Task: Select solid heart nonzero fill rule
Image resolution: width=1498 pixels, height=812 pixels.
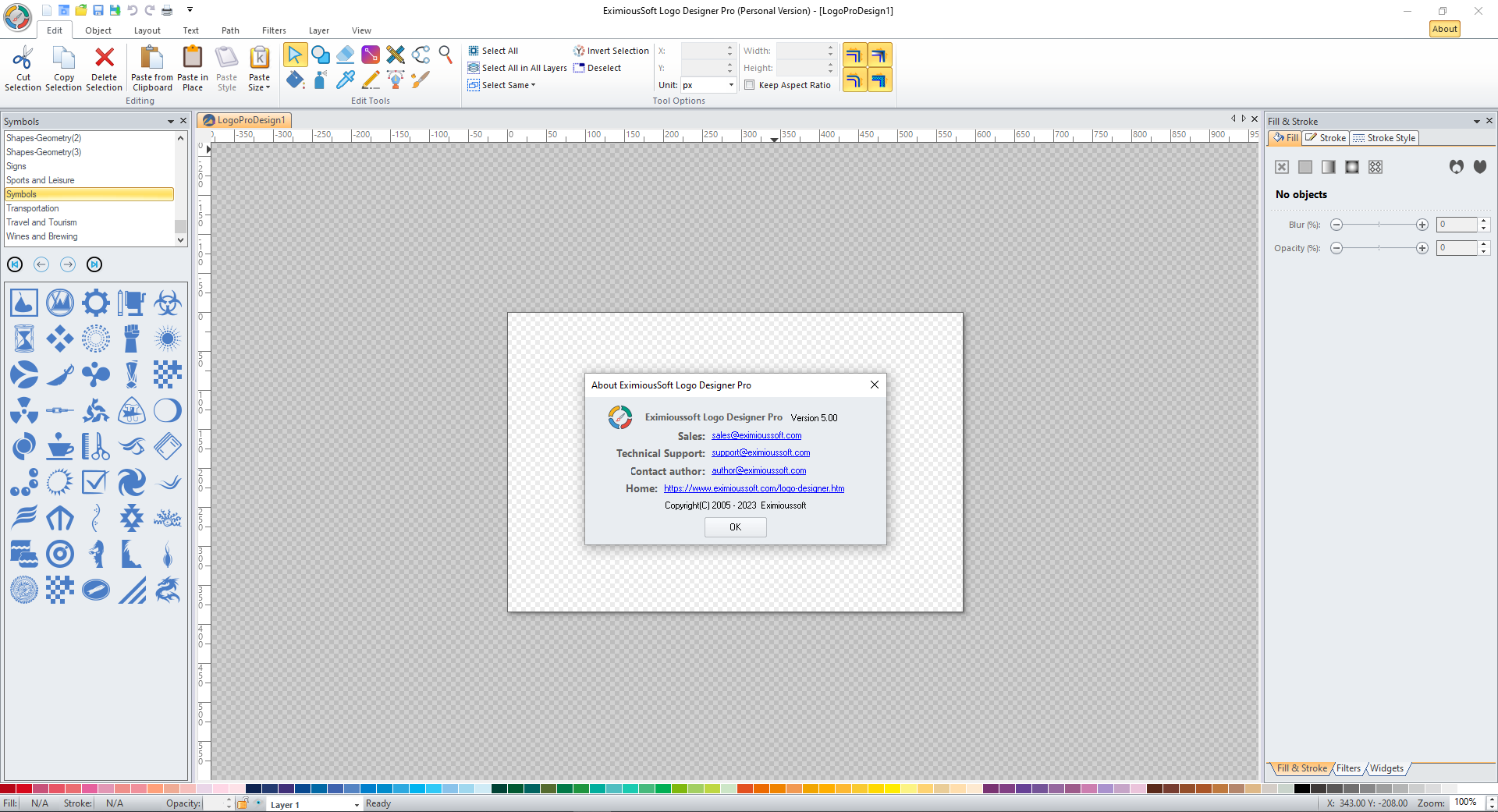Action: [1480, 167]
